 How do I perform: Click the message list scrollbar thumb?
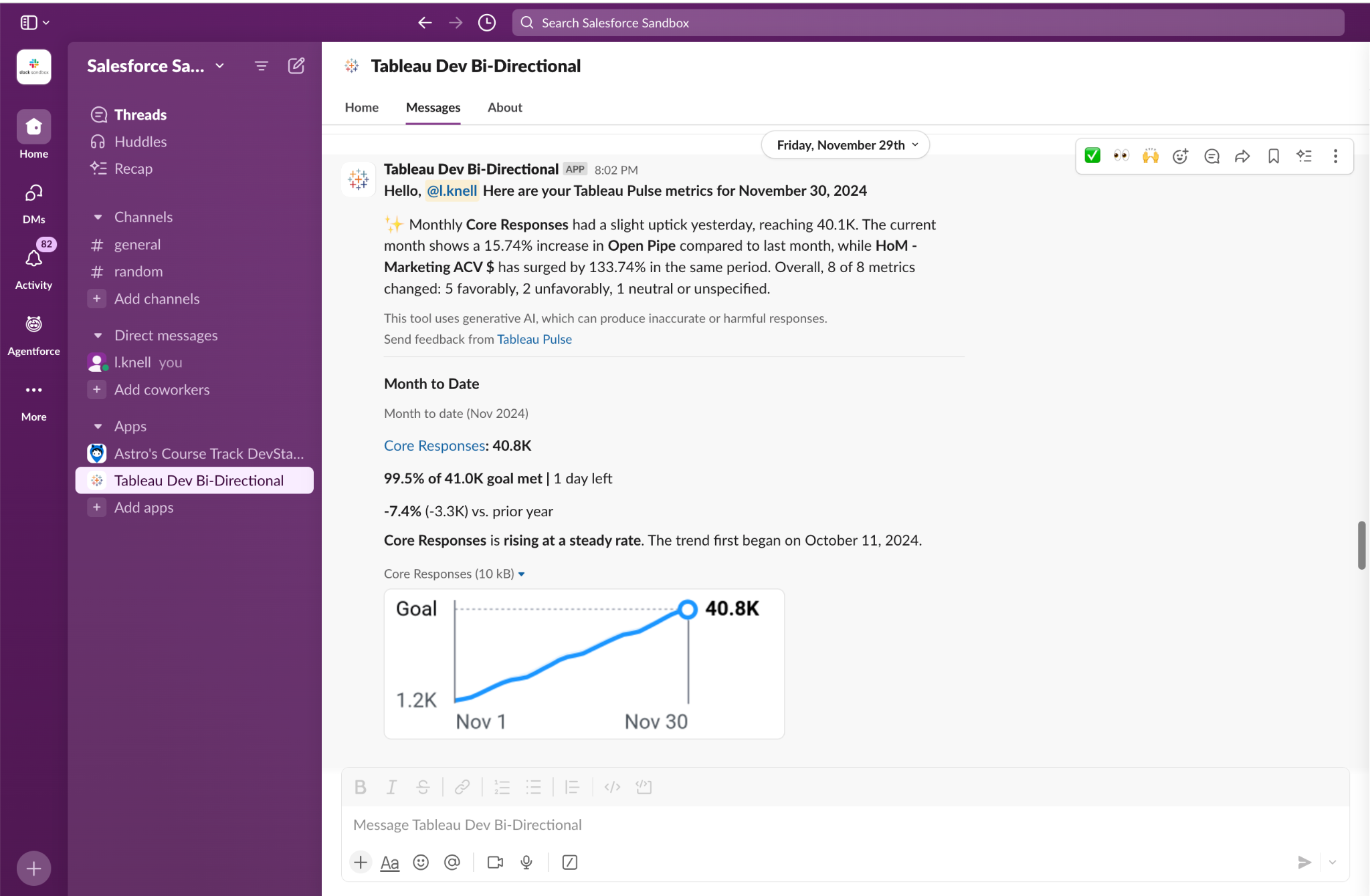pos(1361,545)
